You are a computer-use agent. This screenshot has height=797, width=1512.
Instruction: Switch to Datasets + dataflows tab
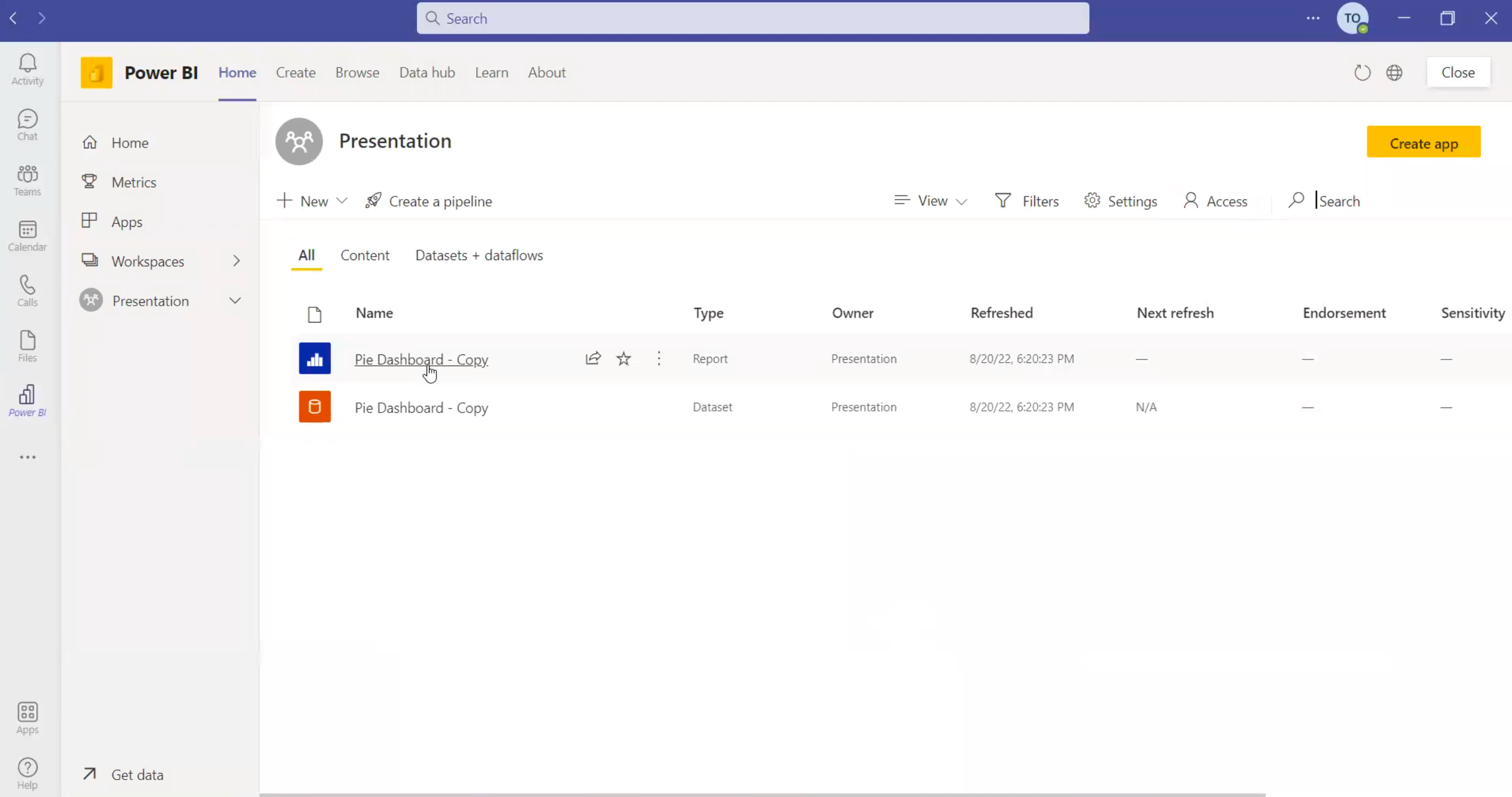tap(479, 256)
